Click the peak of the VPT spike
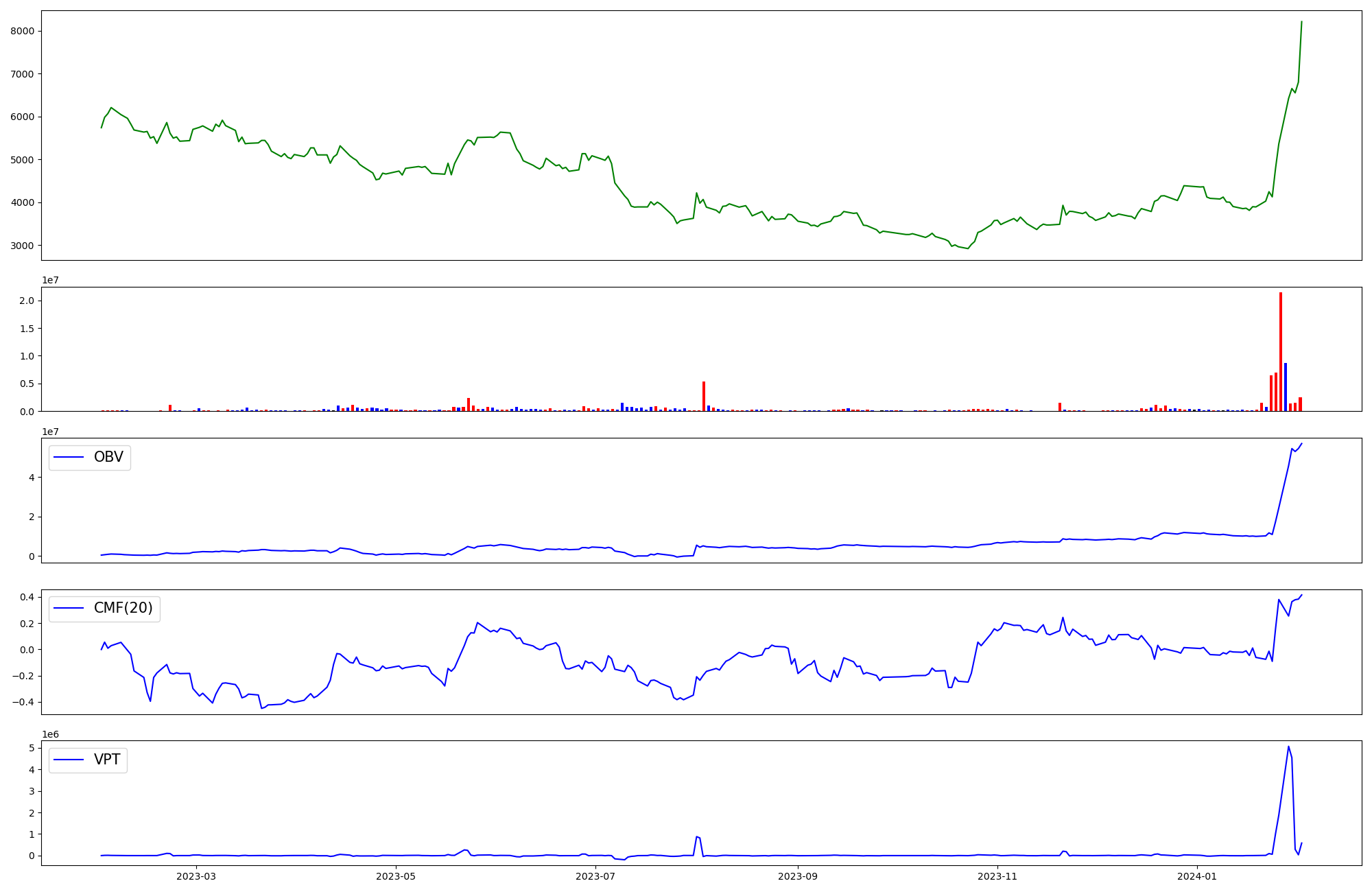Screen dimensions: 1372x892 point(1288,747)
